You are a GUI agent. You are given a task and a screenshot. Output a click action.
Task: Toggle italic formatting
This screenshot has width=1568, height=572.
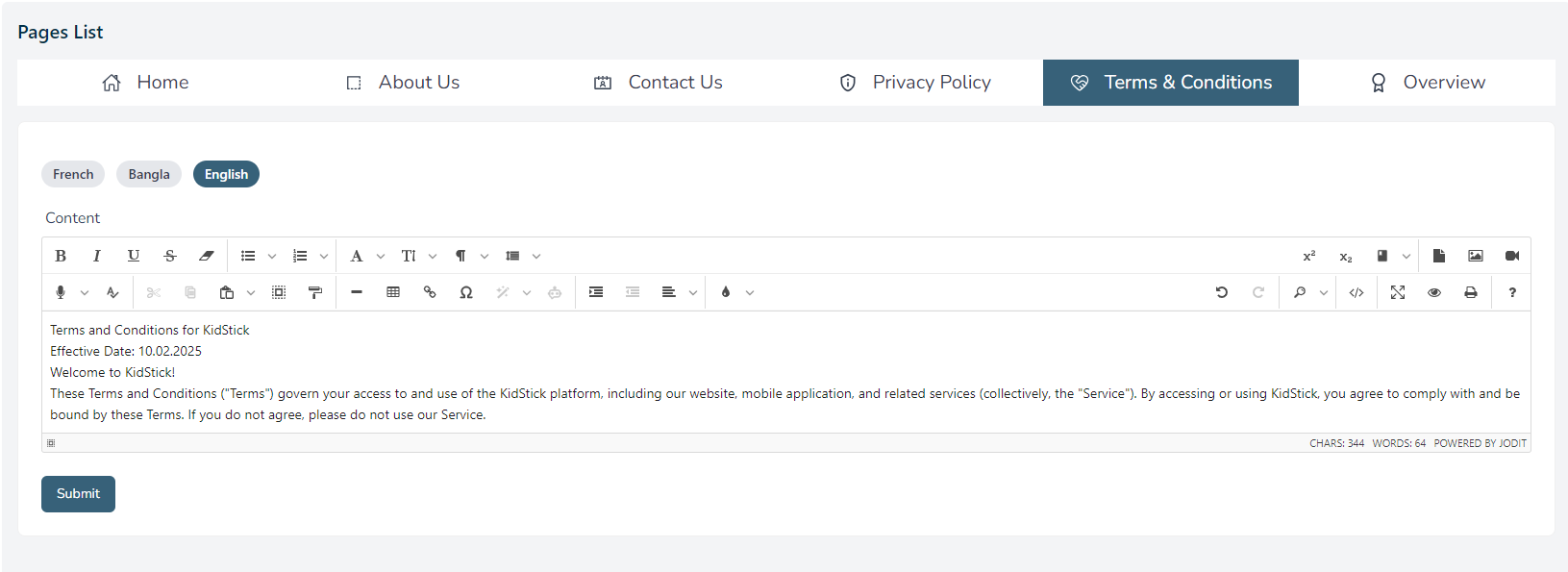[97, 256]
